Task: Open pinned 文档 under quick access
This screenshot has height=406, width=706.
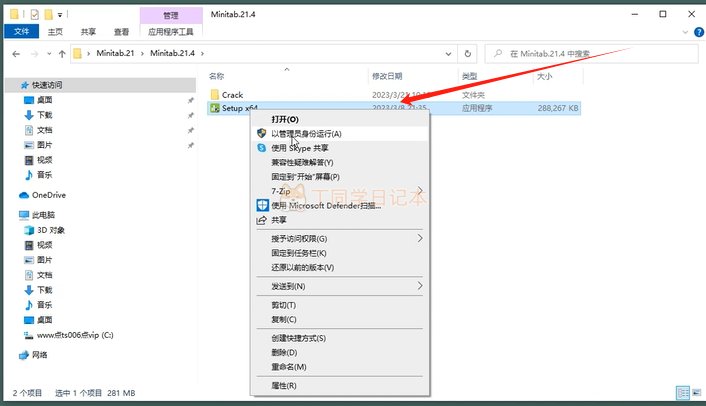Action: (x=44, y=130)
